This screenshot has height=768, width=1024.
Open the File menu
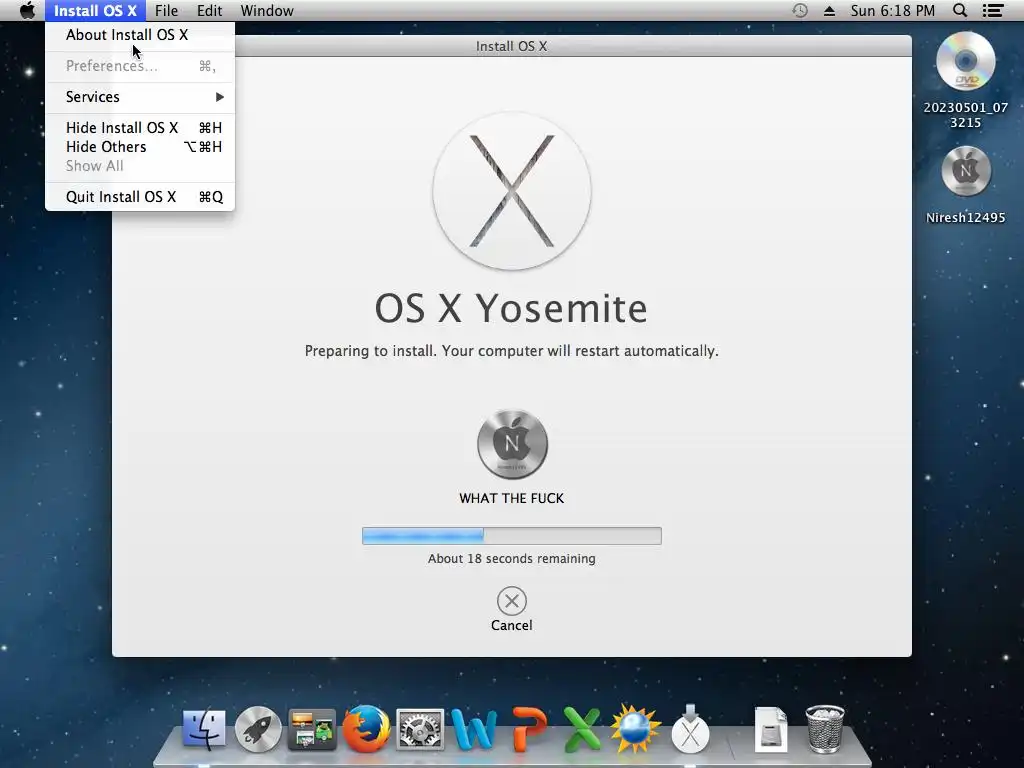point(167,10)
